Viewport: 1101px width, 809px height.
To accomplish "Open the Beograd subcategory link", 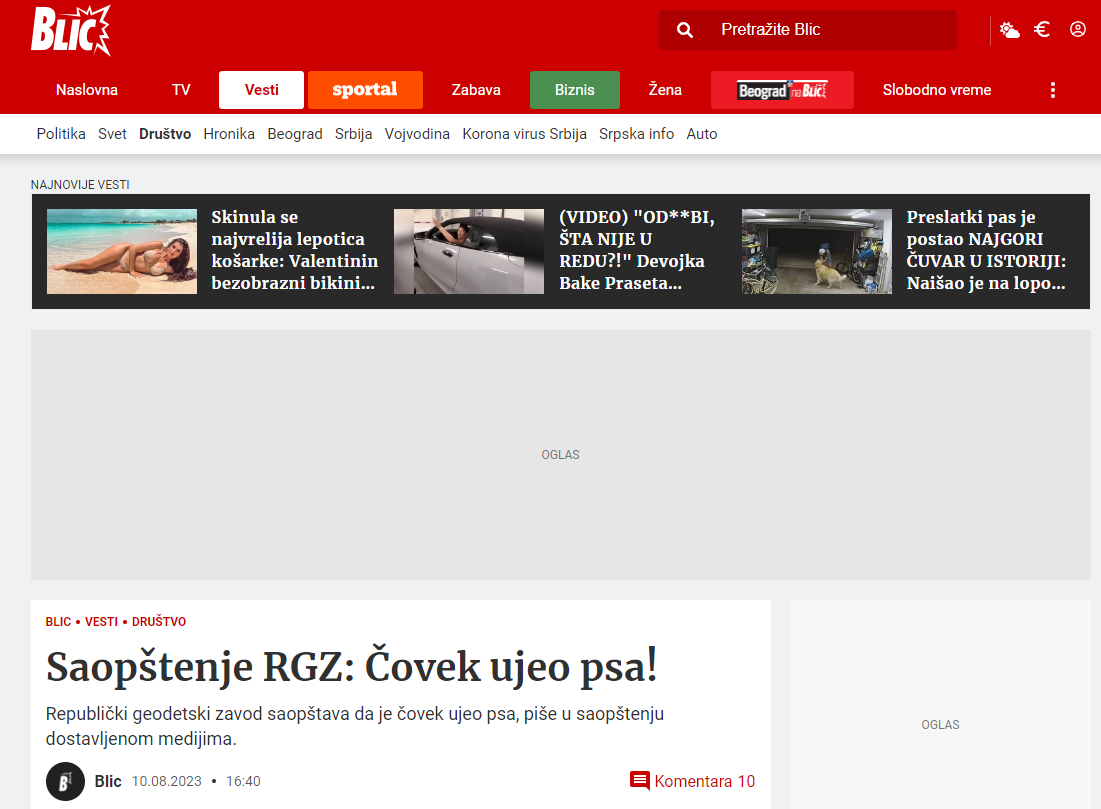I will tap(295, 133).
